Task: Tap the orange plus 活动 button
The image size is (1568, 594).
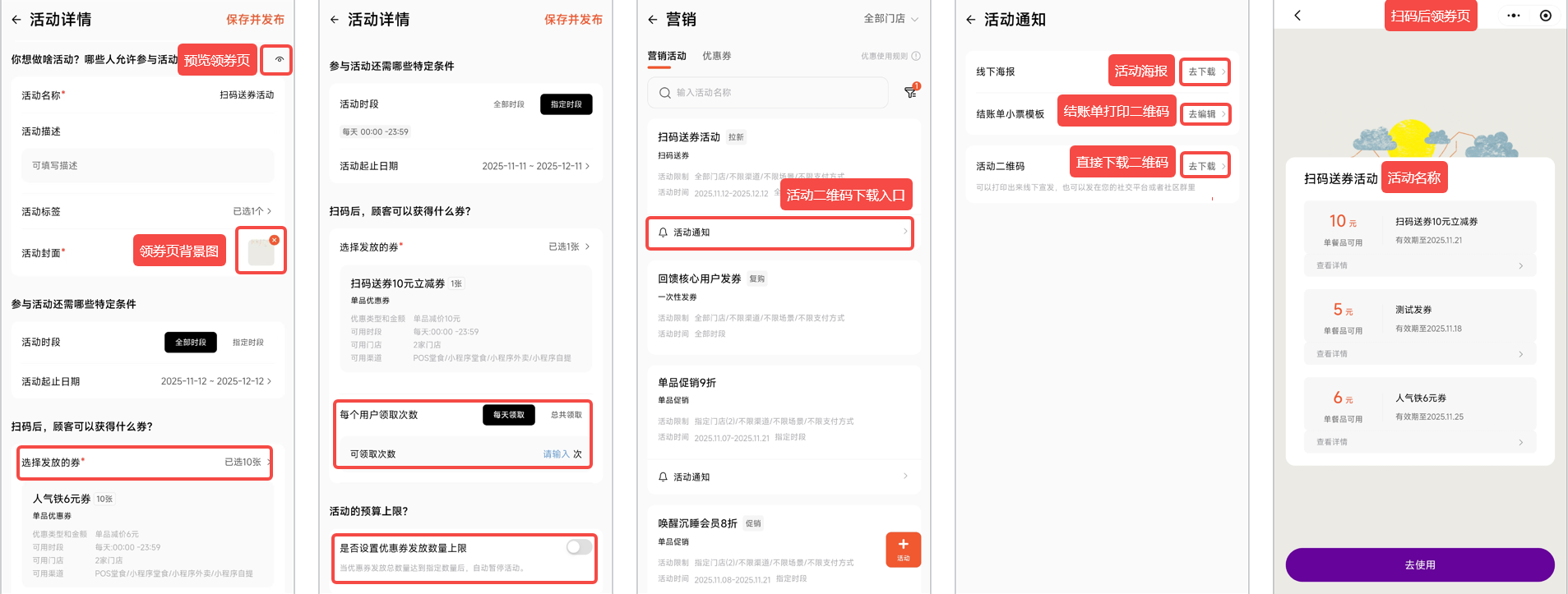Action: tap(903, 549)
